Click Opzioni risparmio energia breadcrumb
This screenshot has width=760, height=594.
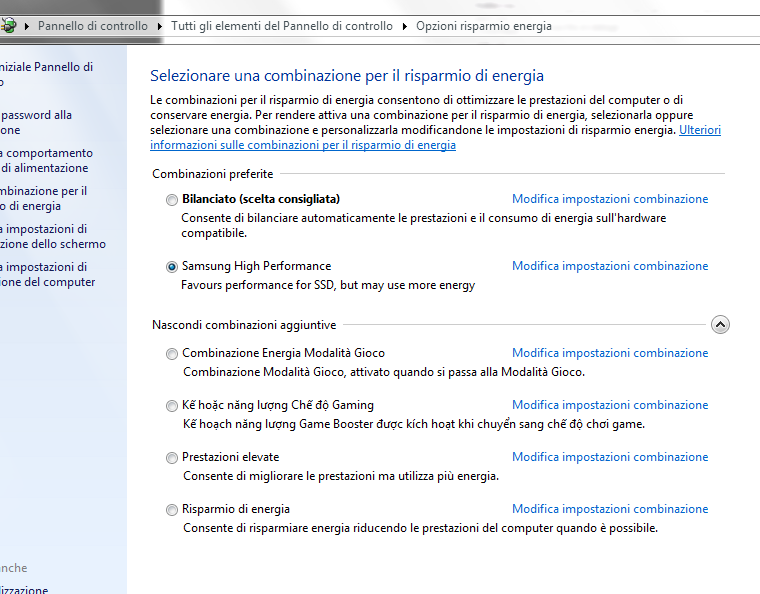pos(484,26)
